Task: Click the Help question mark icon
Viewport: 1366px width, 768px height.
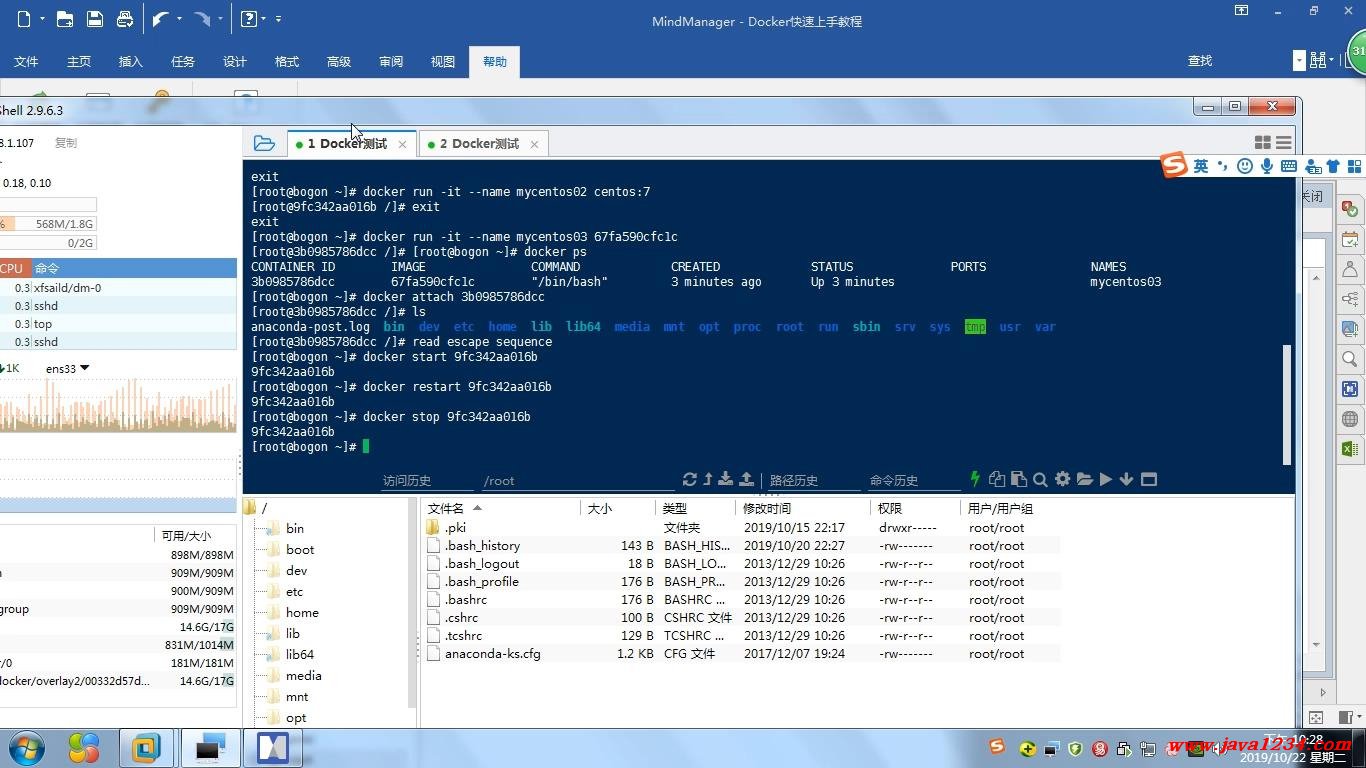Action: click(249, 18)
